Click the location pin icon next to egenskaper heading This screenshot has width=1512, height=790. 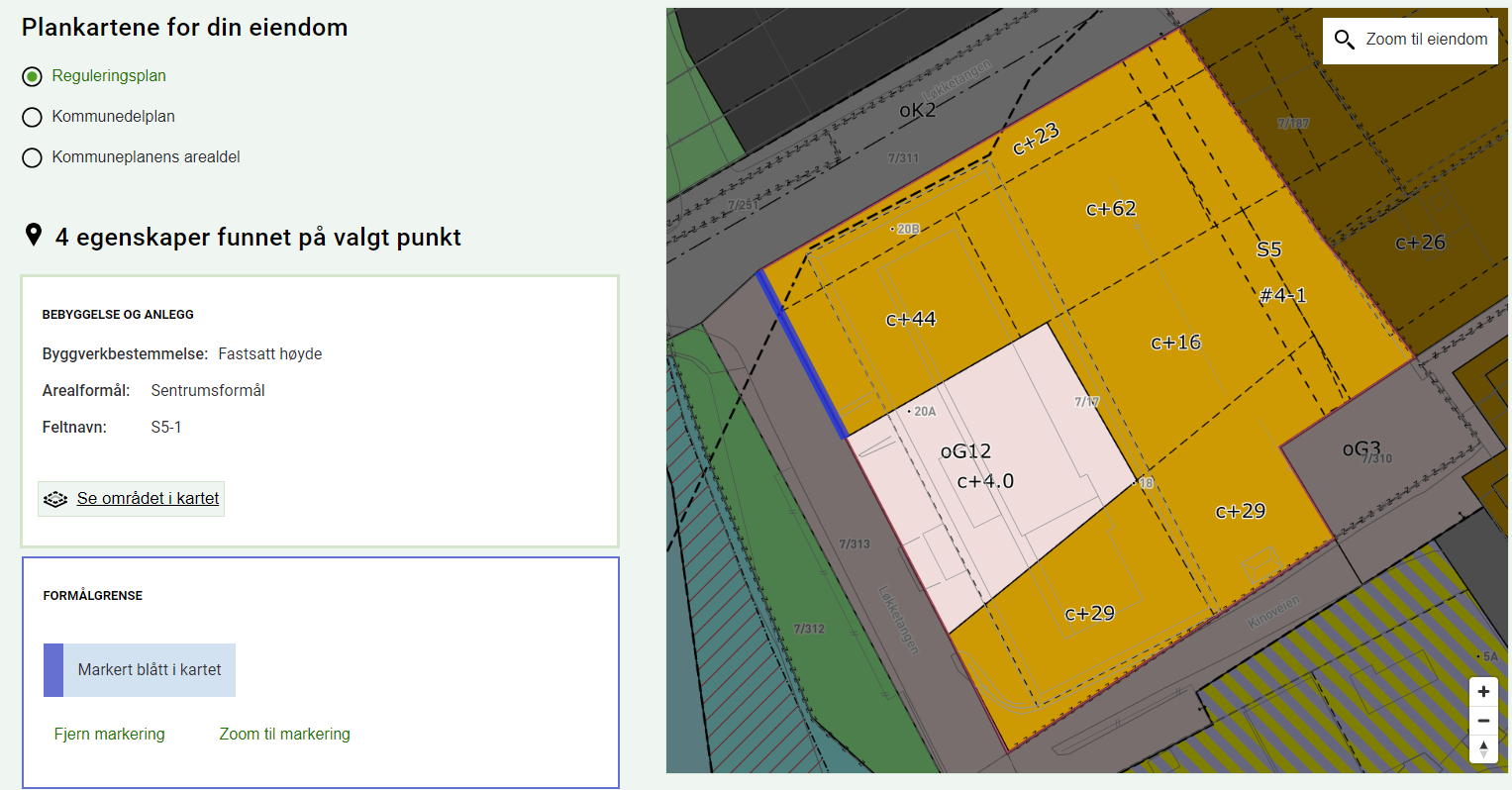(34, 236)
